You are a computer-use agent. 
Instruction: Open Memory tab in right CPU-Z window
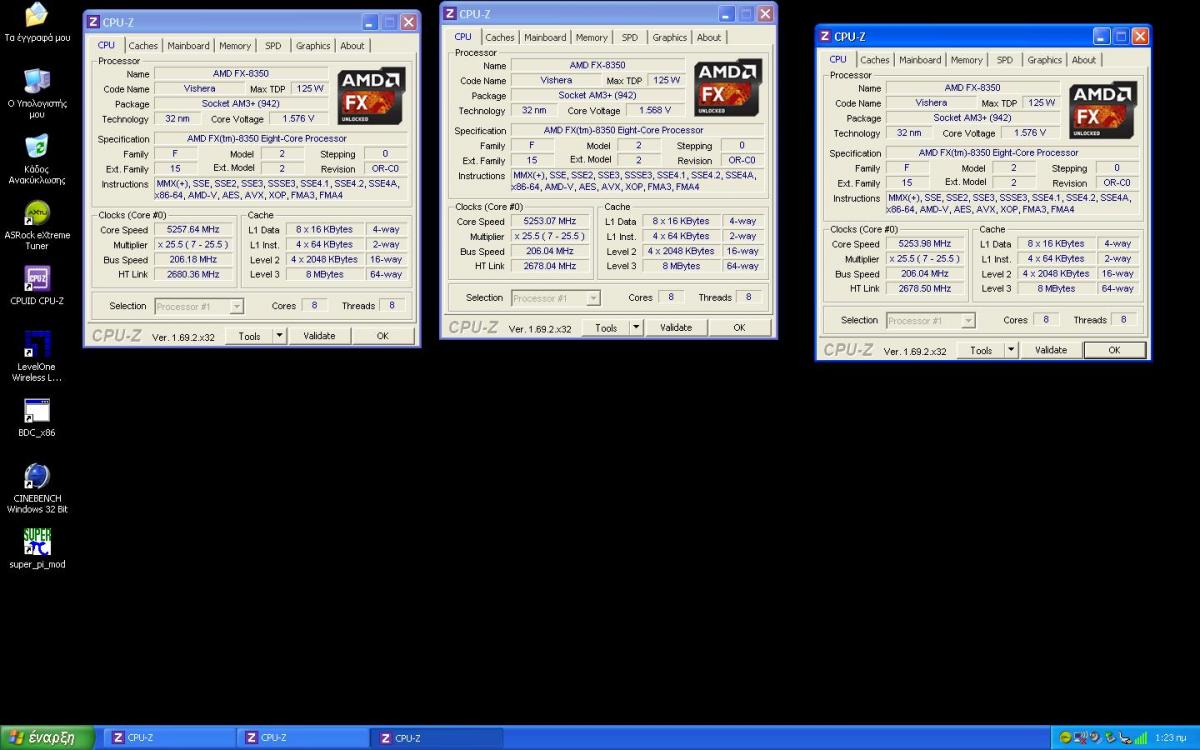[x=967, y=60]
